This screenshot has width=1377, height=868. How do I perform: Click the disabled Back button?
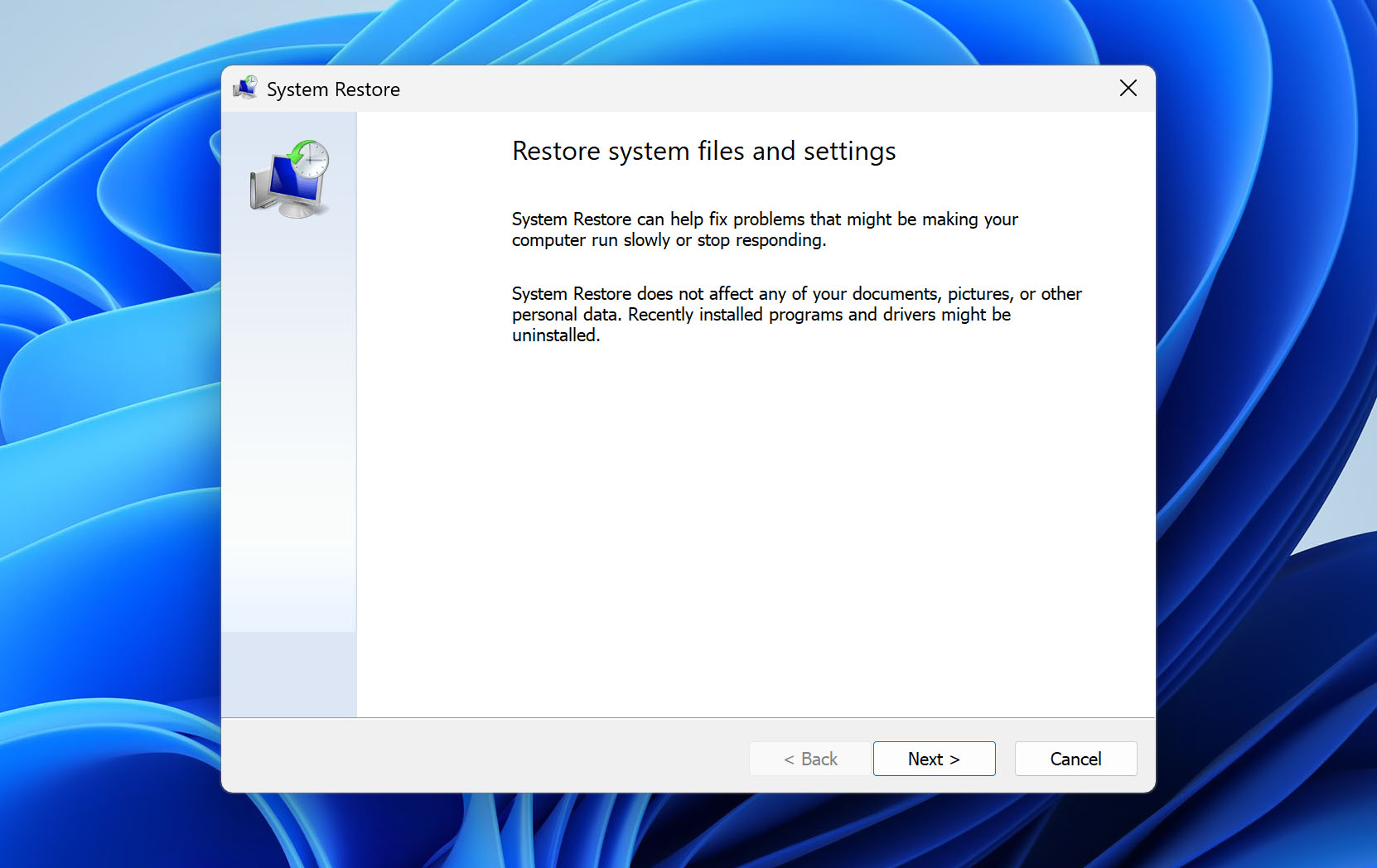pyautogui.click(x=809, y=759)
